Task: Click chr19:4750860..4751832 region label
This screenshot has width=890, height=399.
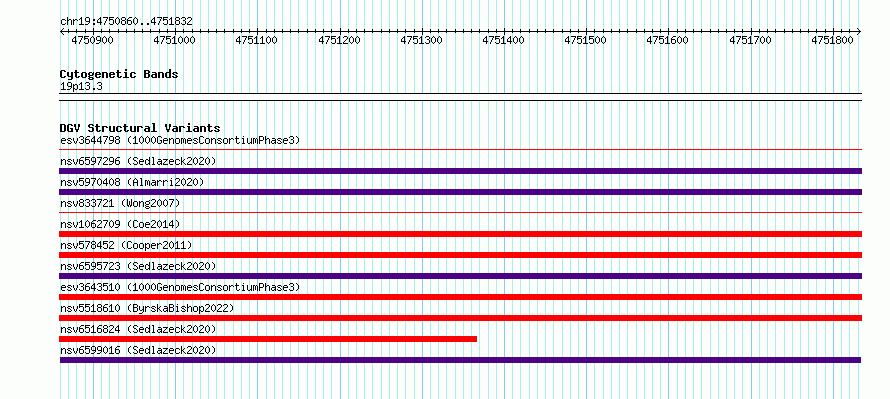Action: (x=126, y=22)
